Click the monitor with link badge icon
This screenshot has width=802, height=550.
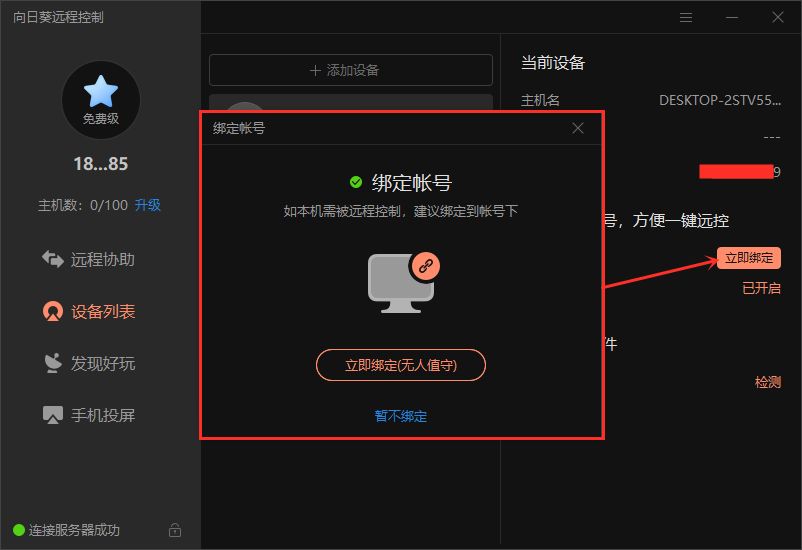point(402,283)
